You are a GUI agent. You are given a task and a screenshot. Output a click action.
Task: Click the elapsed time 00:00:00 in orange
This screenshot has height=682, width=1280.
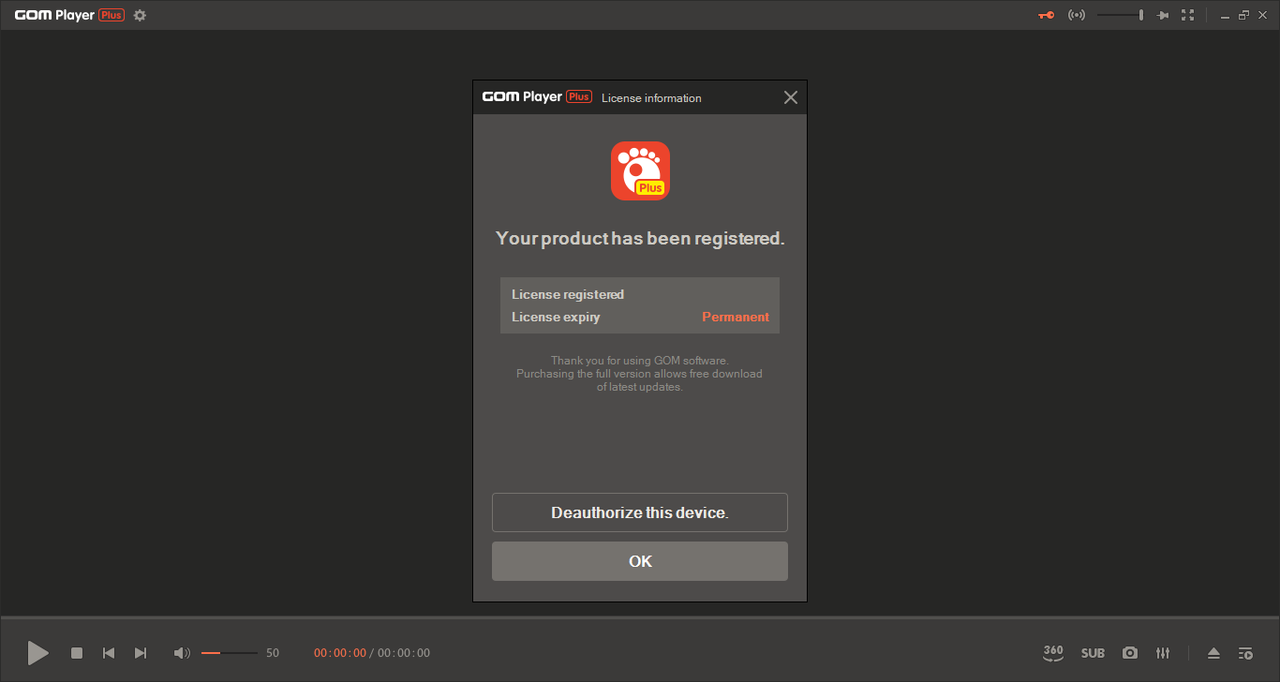(340, 653)
